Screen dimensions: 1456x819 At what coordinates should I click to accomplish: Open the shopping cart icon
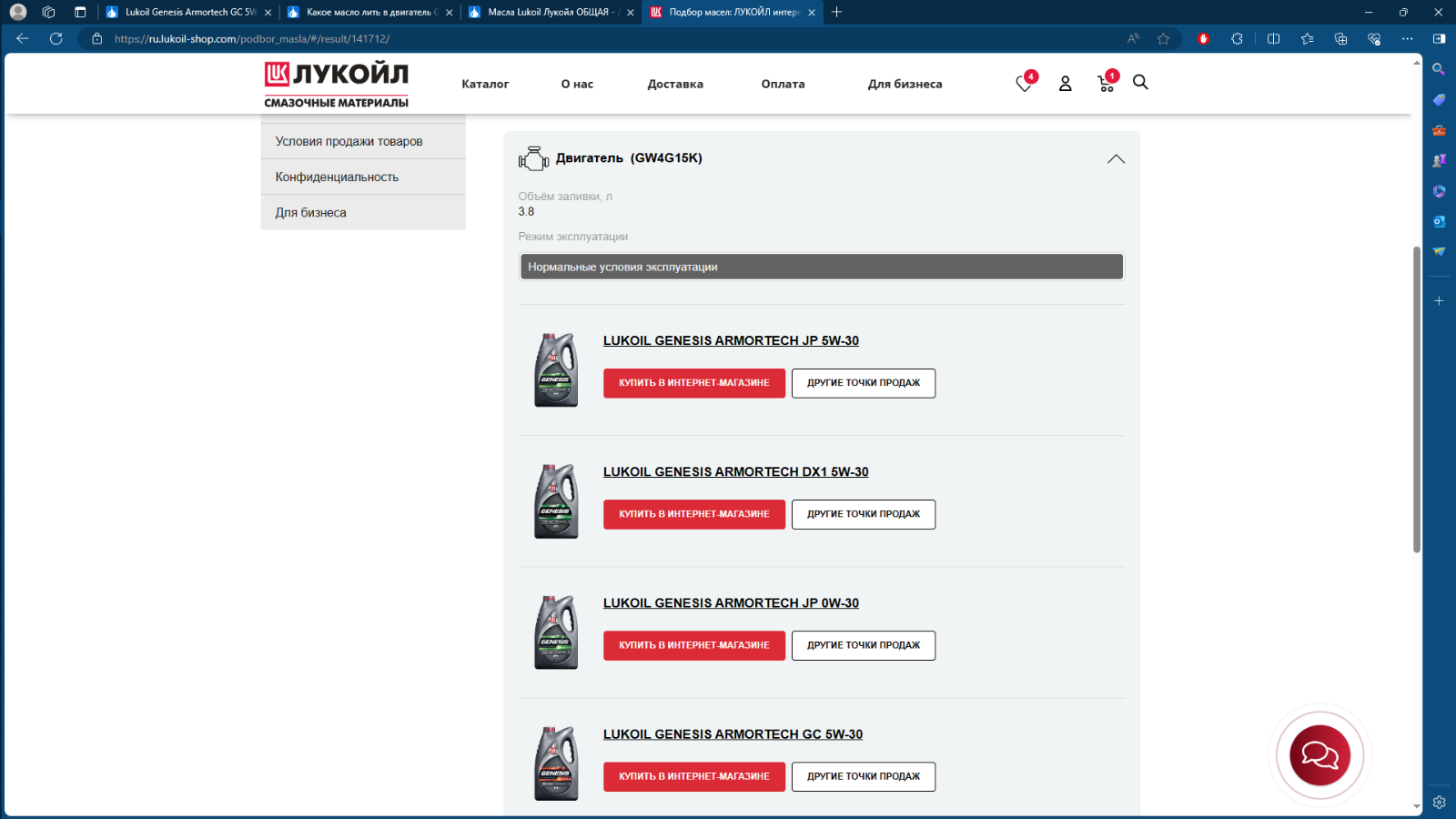(1106, 84)
